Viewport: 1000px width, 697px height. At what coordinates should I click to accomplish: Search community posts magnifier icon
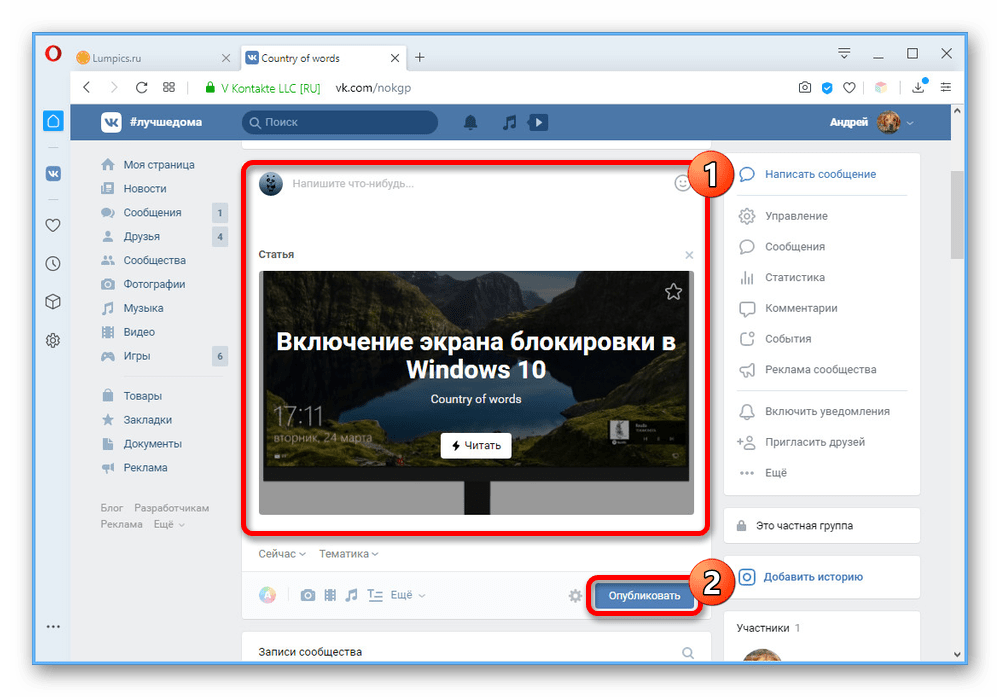point(688,652)
